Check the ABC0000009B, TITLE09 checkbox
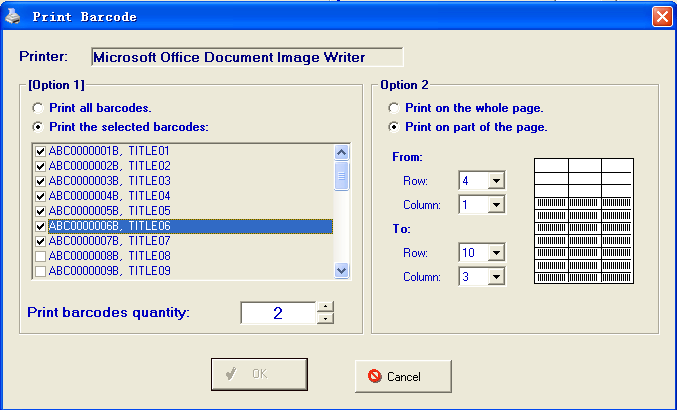The height and width of the screenshot is (410, 677). [40, 271]
